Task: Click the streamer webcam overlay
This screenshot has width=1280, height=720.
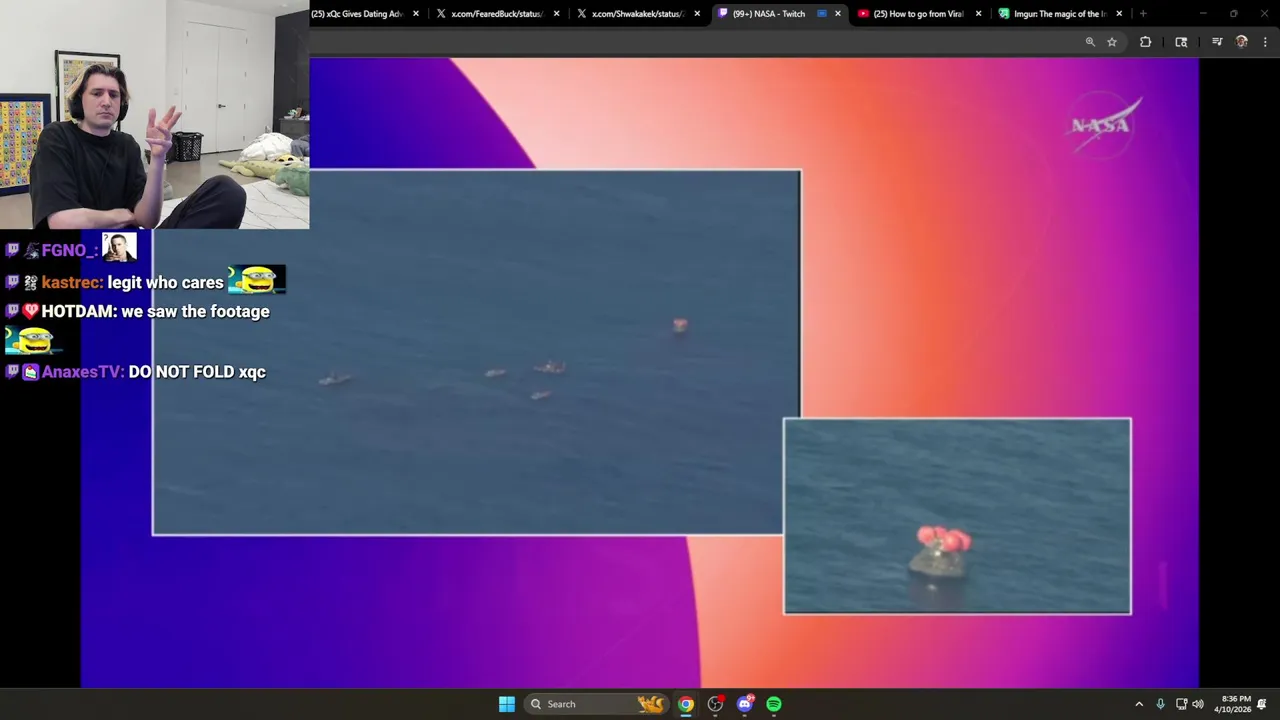Action: pyautogui.click(x=154, y=114)
